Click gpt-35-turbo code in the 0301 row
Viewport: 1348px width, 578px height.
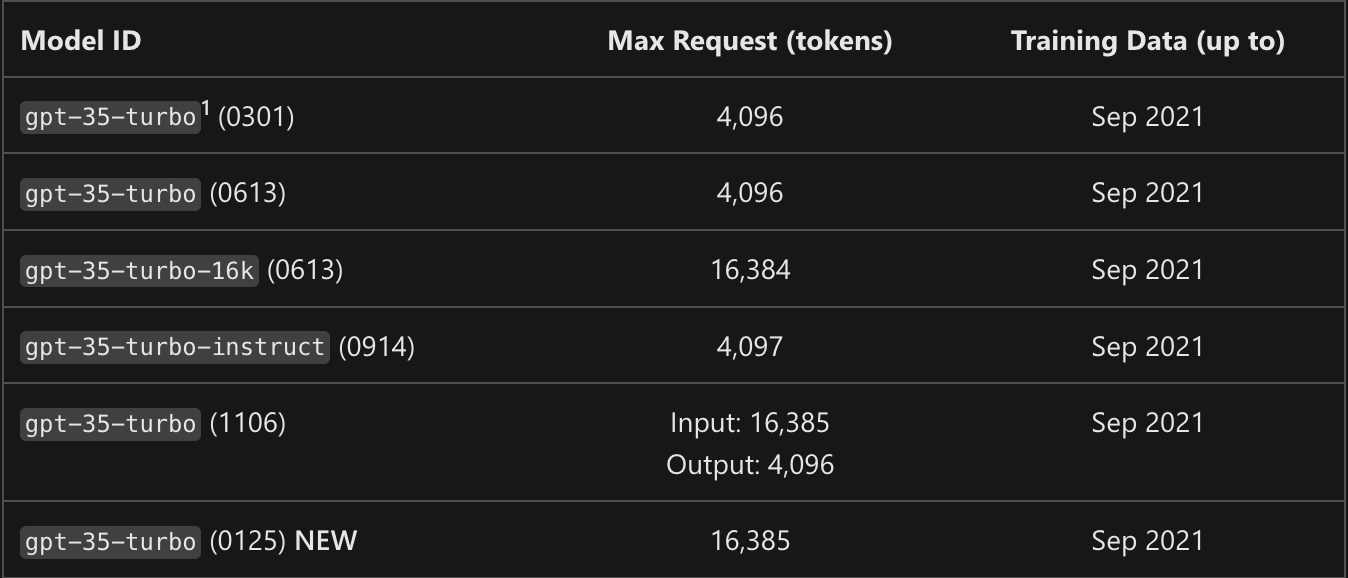point(110,117)
